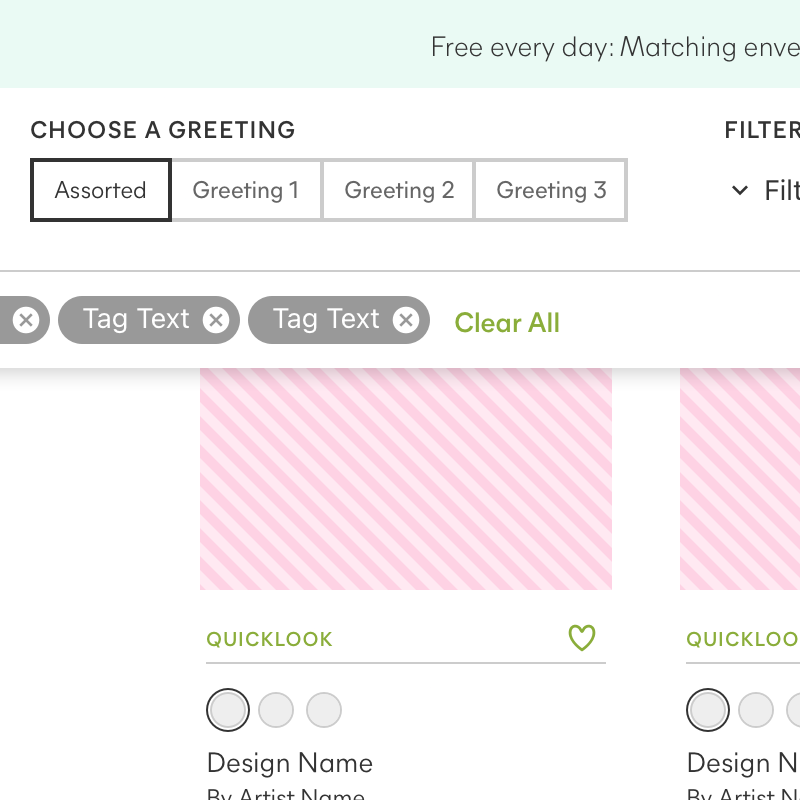Choose the Greeting 2 option
The width and height of the screenshot is (800, 800).
(x=398, y=190)
